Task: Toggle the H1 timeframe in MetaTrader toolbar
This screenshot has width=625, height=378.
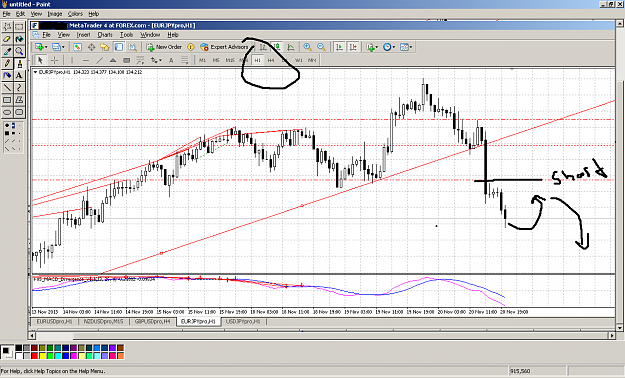Action: tap(257, 60)
